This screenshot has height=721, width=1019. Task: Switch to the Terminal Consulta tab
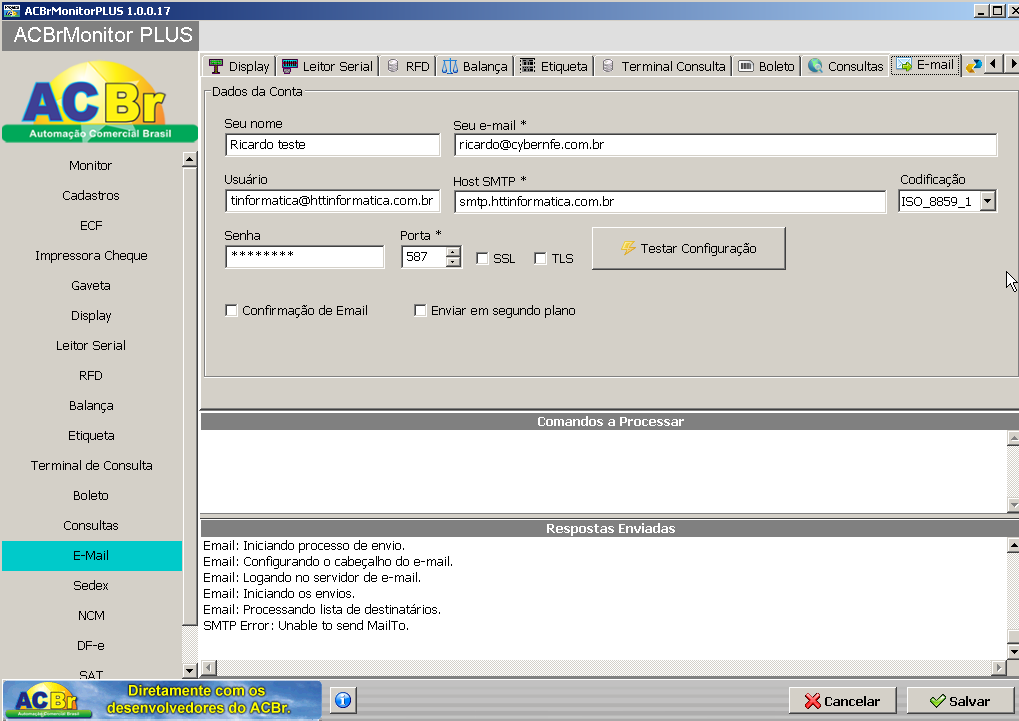point(663,66)
